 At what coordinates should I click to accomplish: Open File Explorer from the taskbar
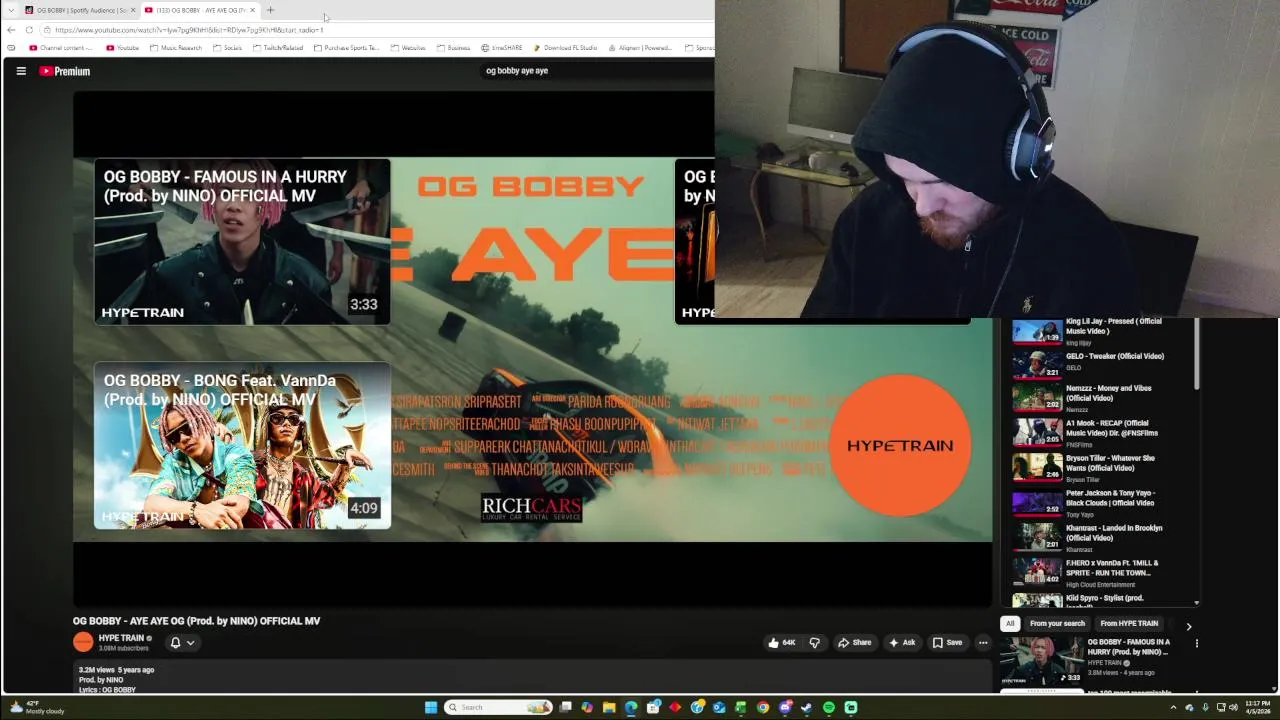tap(609, 707)
